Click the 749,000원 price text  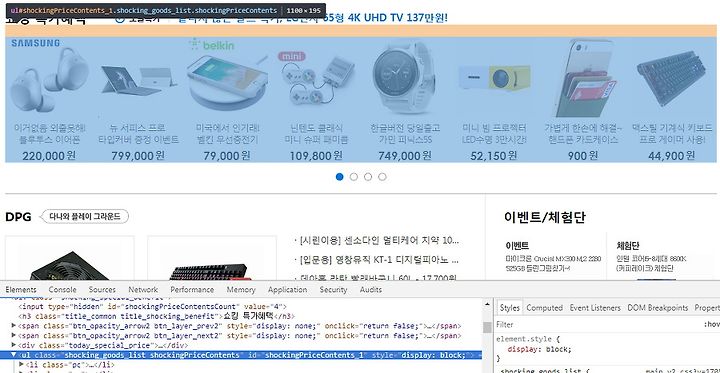(x=405, y=156)
